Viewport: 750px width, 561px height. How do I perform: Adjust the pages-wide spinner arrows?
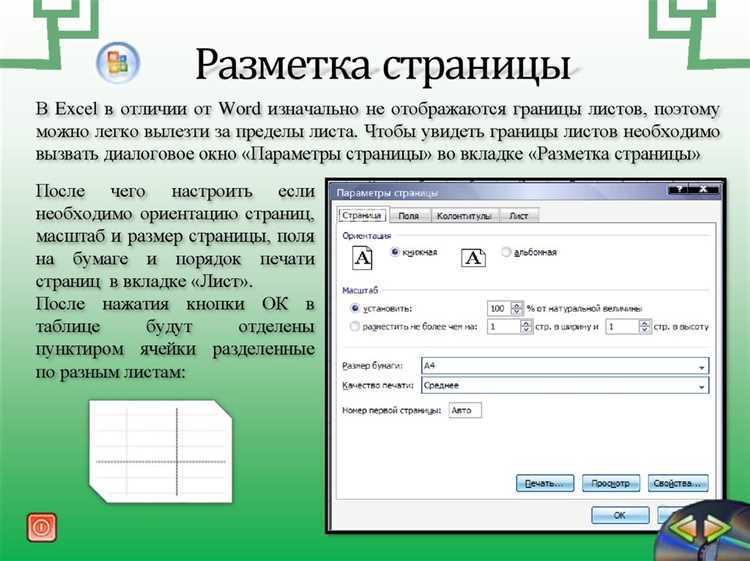526,326
